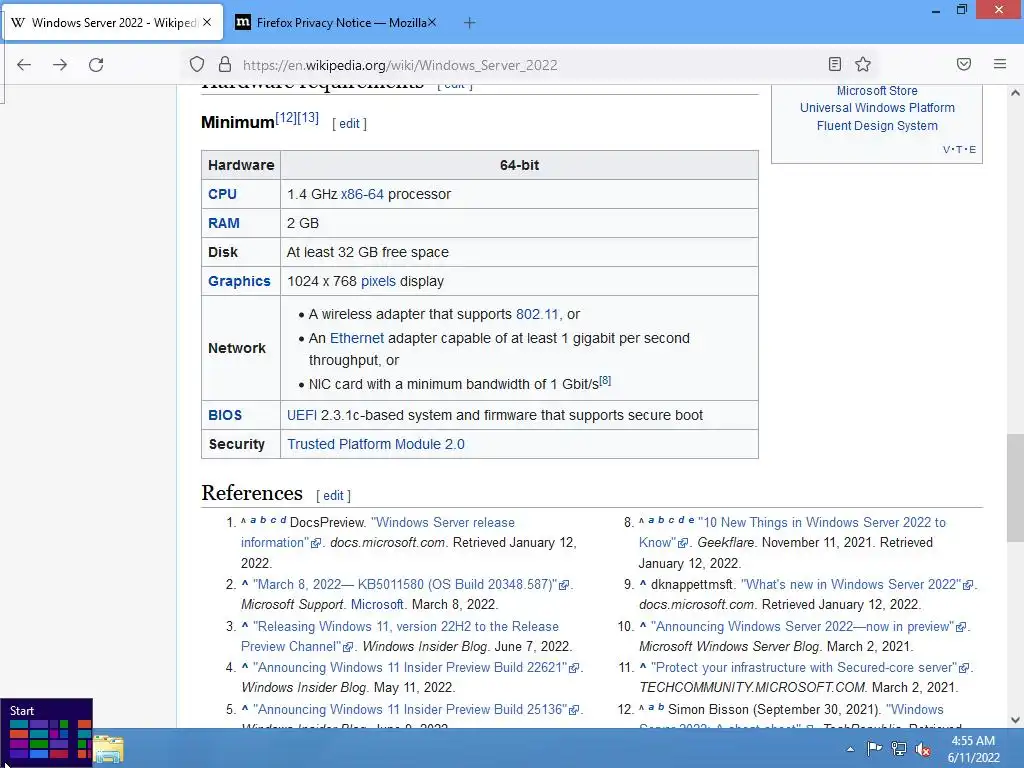This screenshot has height=768, width=1024.
Task: Select the '2 GB' RAM value
Action: (x=303, y=223)
